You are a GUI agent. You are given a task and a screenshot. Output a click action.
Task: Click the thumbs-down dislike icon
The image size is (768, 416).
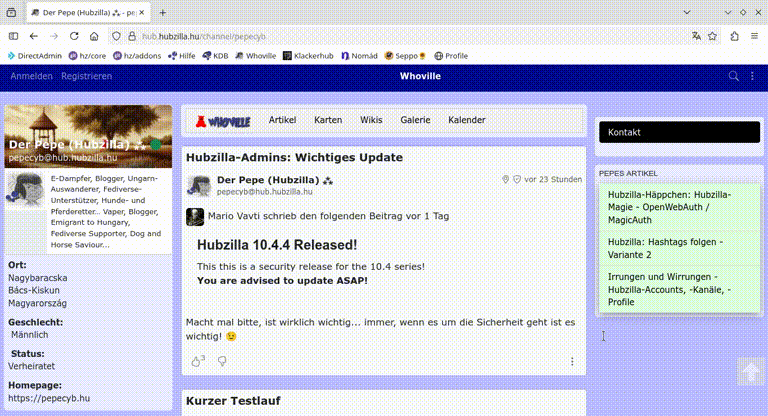(222, 361)
